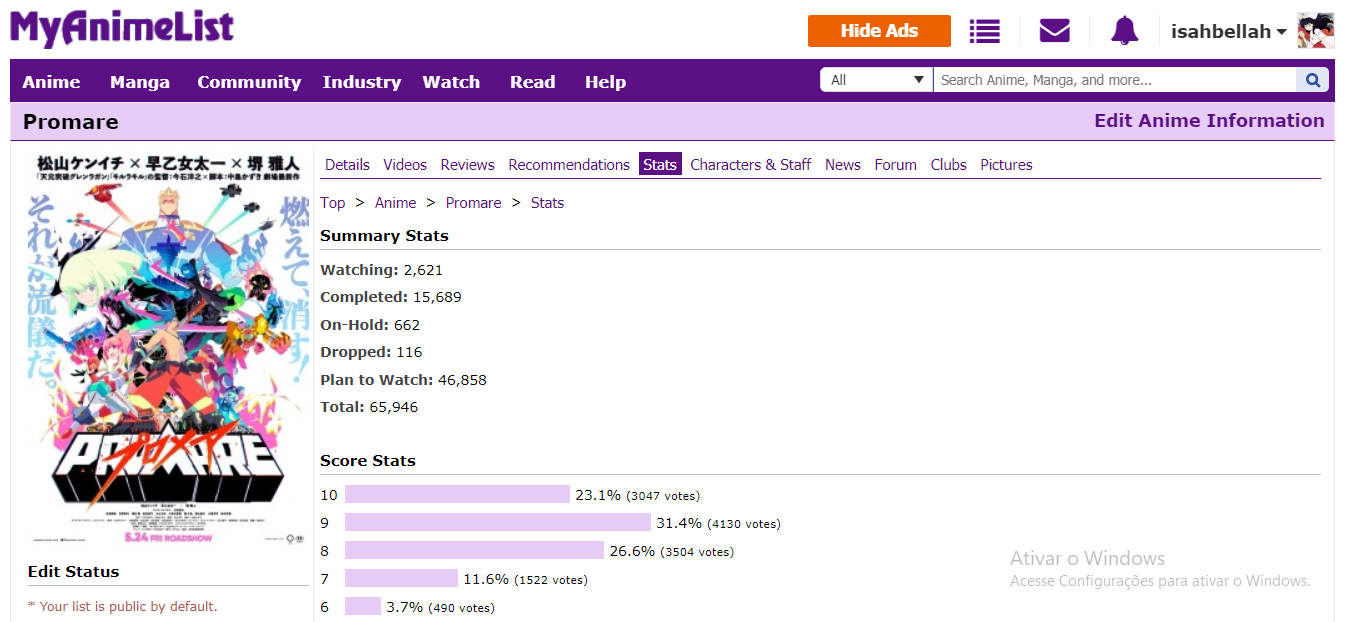Click Edit Anime Information link
The height and width of the screenshot is (622, 1347).
point(1209,121)
